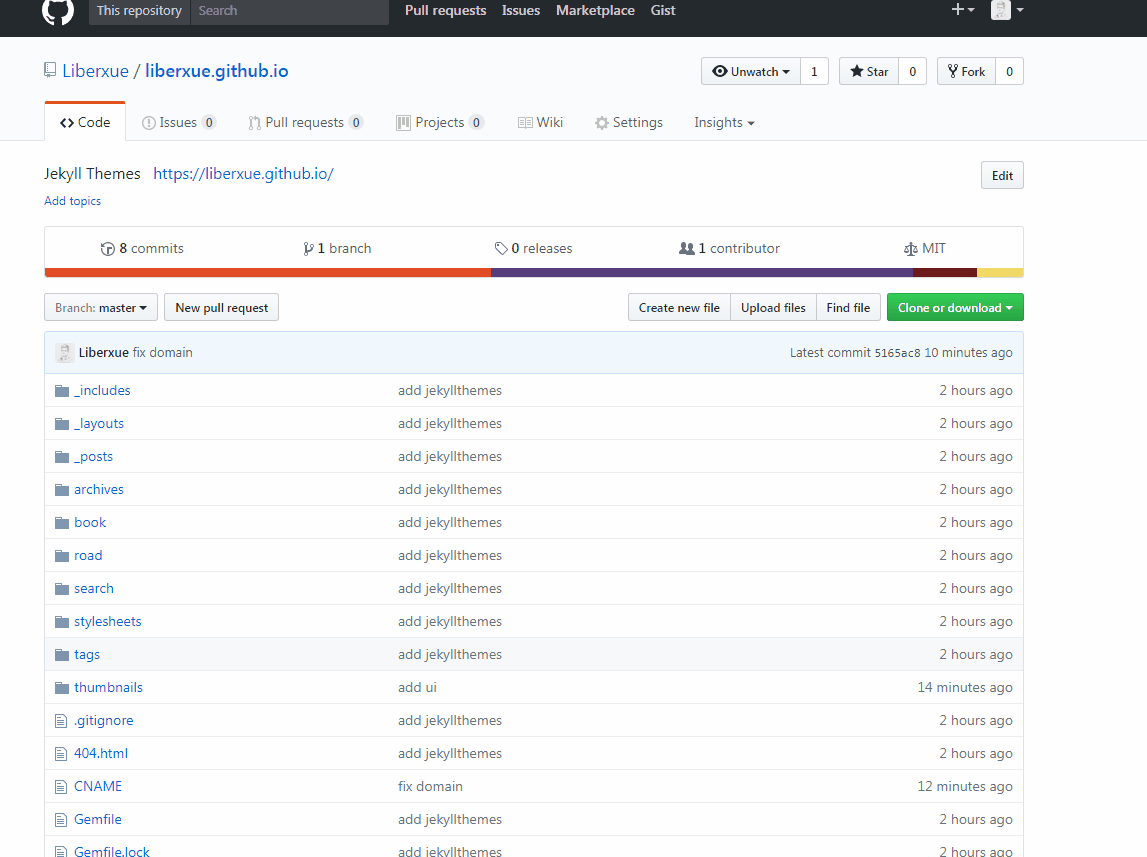Click Create new file button
Screen dimensions: 1147x857
click(x=679, y=308)
